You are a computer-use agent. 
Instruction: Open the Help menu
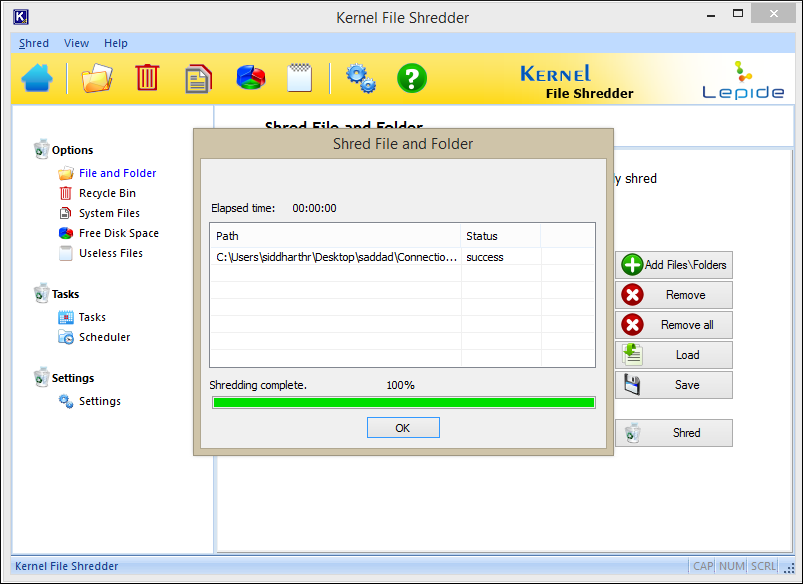tap(116, 43)
